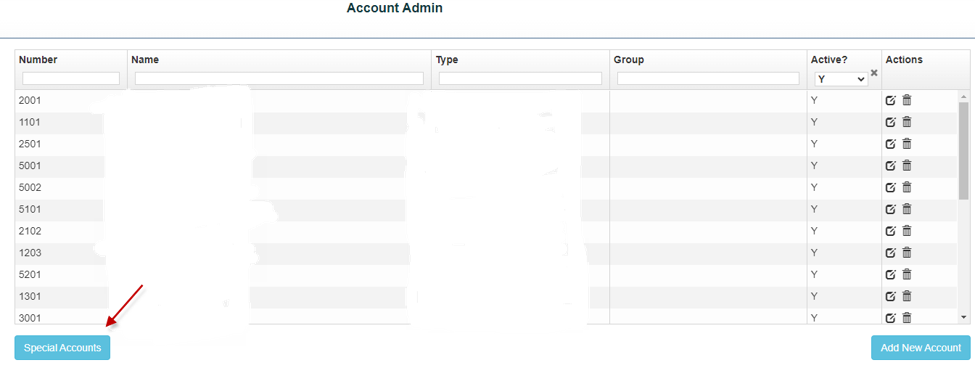Focus the Group filter field
The width and height of the screenshot is (975, 368).
click(708, 78)
